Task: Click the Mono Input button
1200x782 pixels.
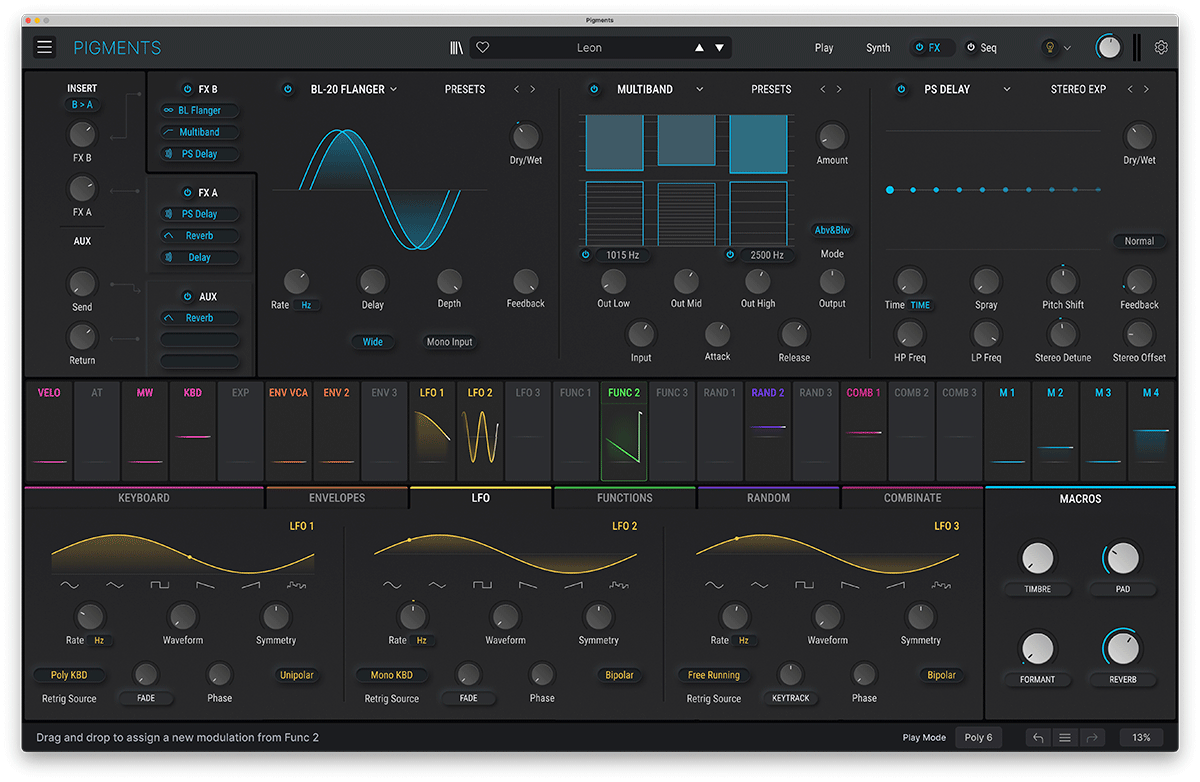Action: [449, 342]
